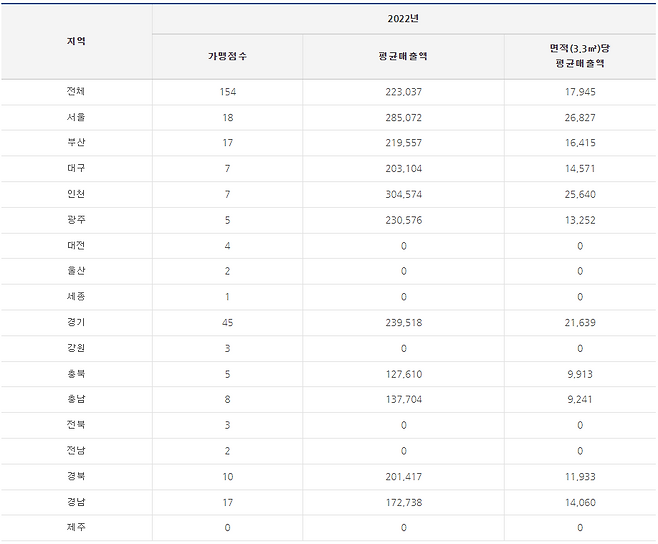
Task: Select the 경북 average sales value 201,417
Action: 404,477
